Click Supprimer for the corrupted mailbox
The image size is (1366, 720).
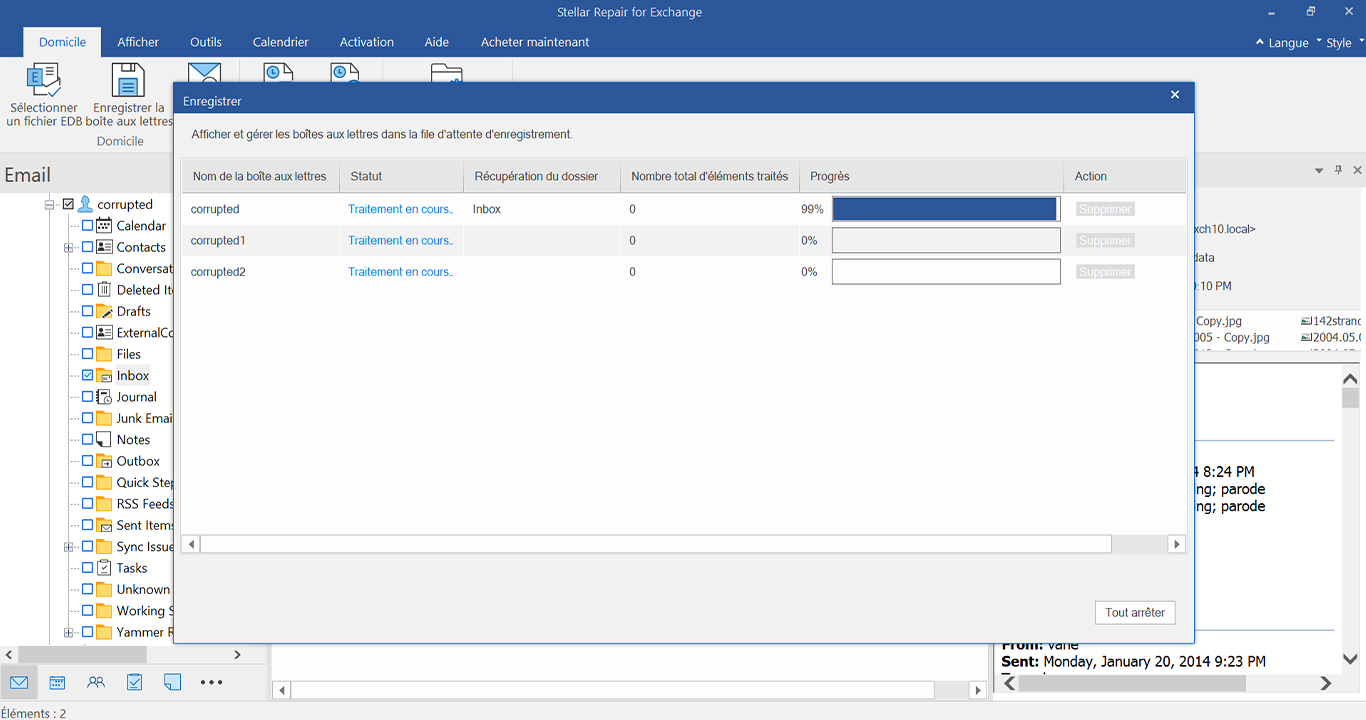coord(1105,209)
